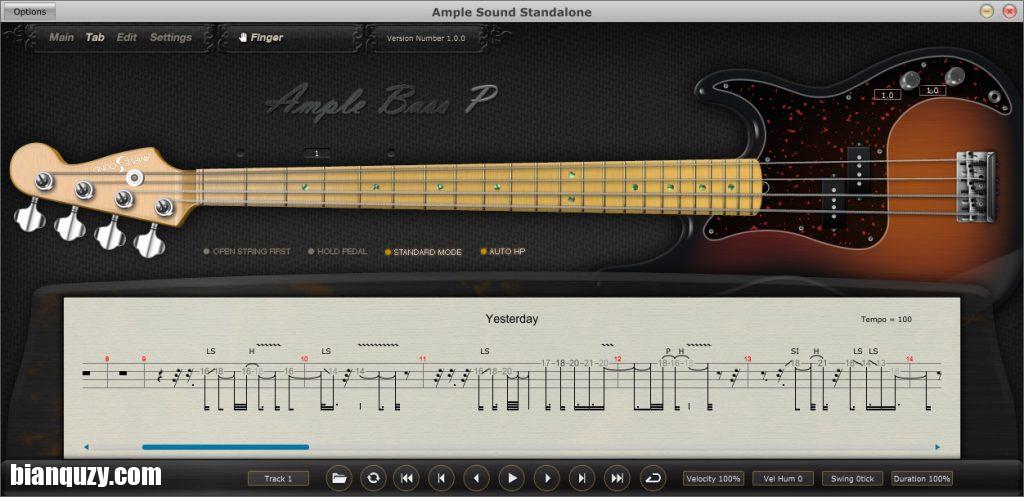Click the Version Number 1.0.0 label
The height and width of the screenshot is (497, 1024).
pos(426,39)
